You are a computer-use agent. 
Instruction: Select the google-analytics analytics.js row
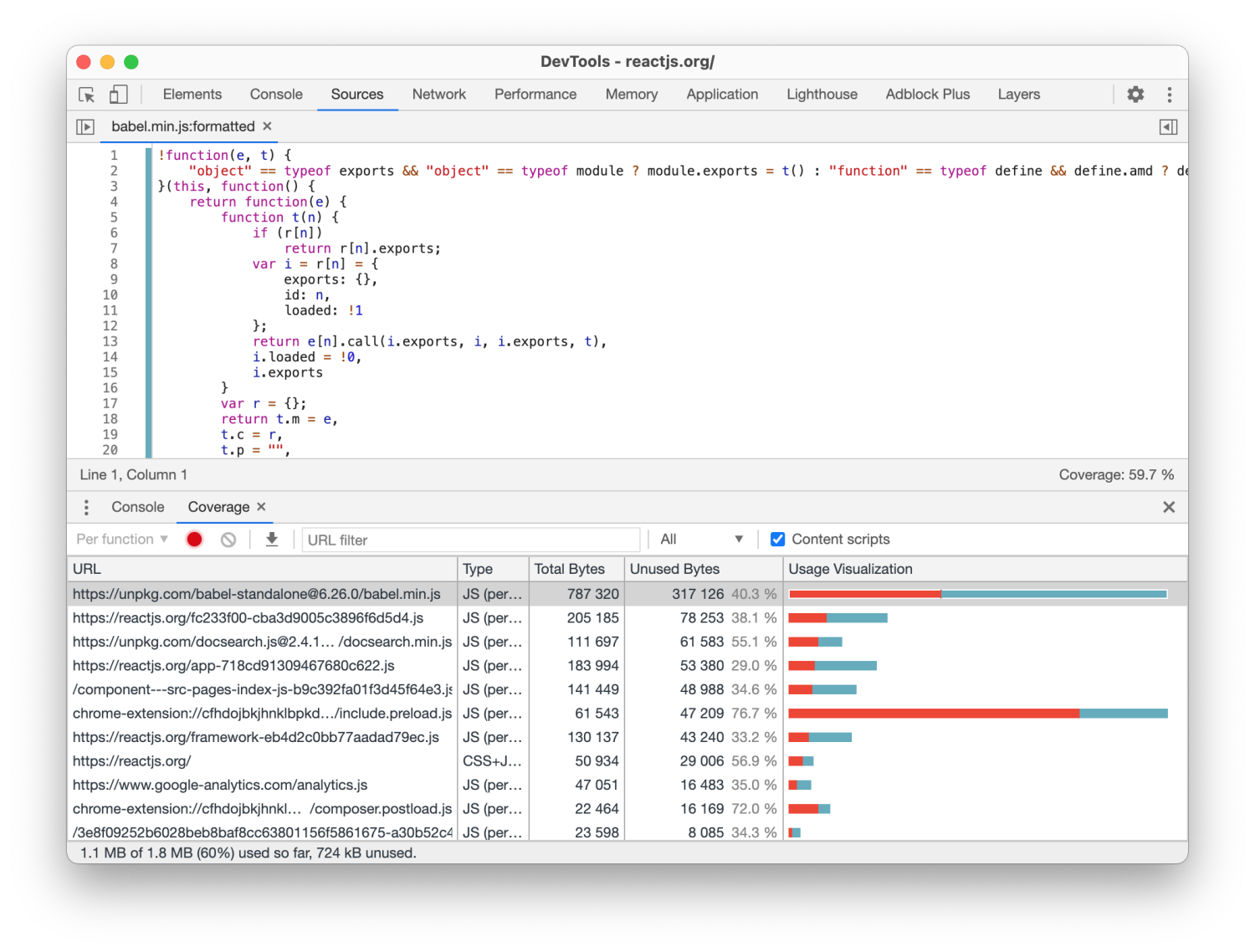coord(627,785)
